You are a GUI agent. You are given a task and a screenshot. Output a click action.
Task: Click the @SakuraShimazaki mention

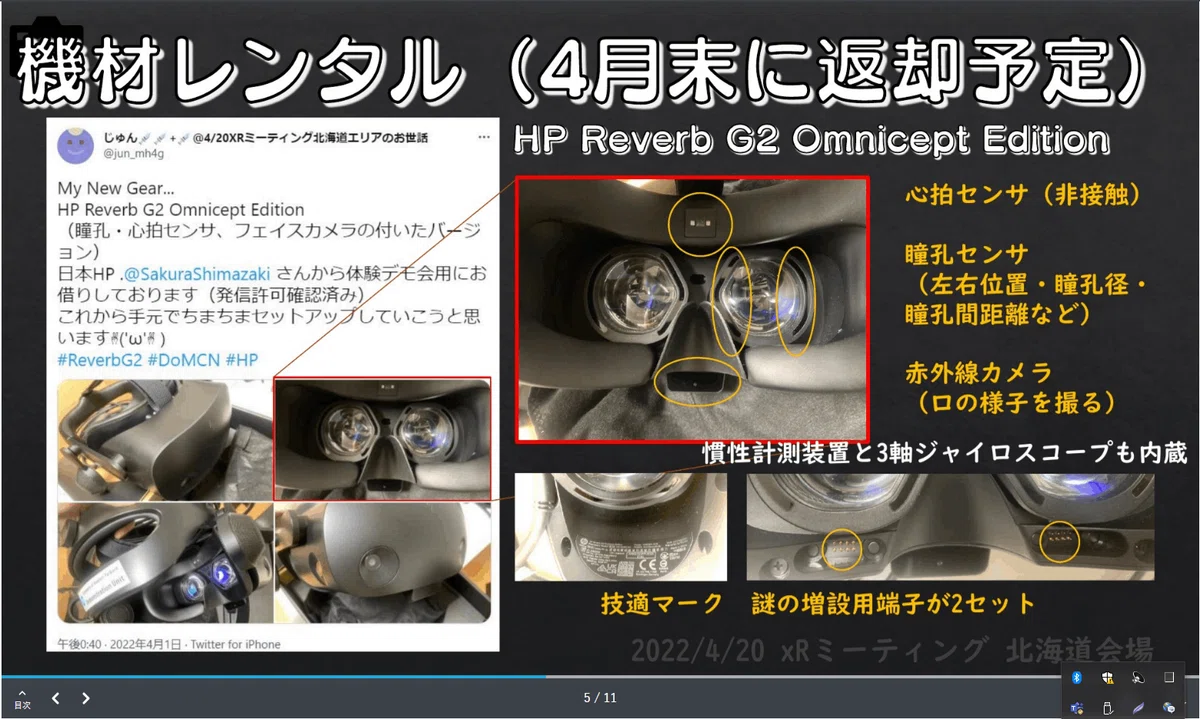[x=199, y=273]
